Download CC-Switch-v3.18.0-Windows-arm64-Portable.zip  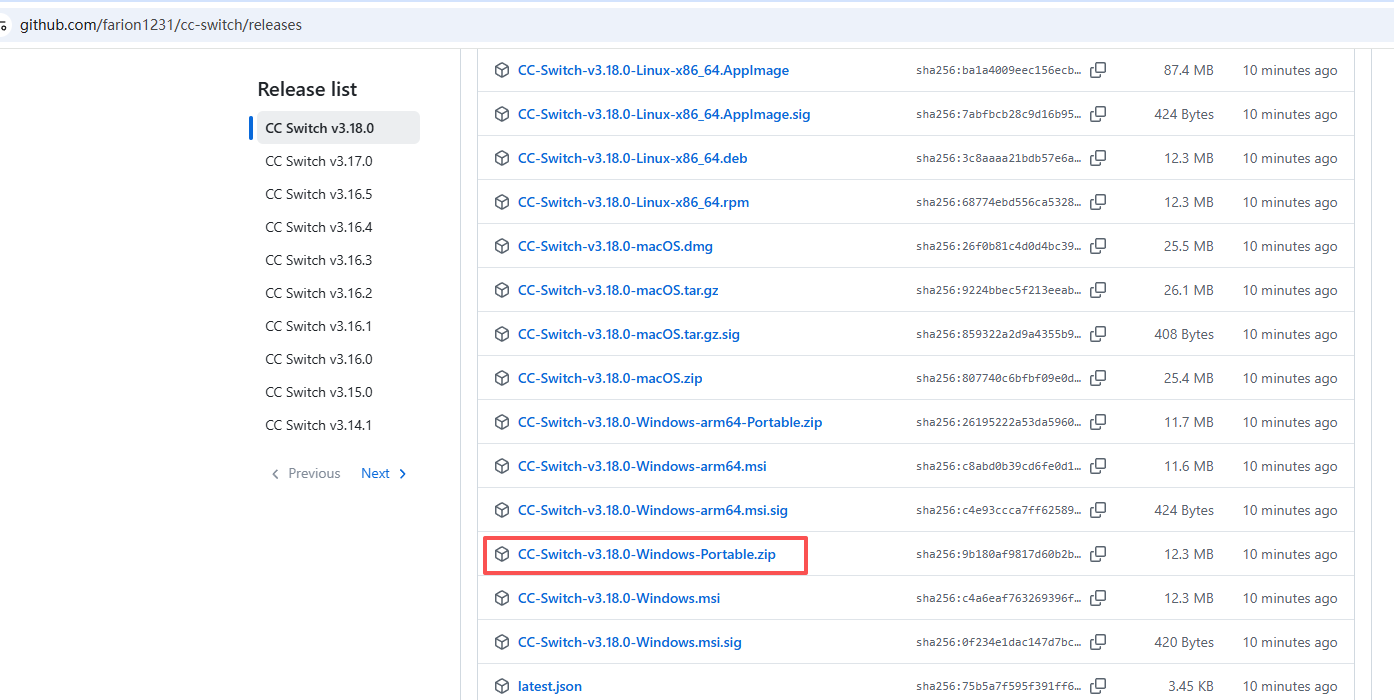(670, 422)
